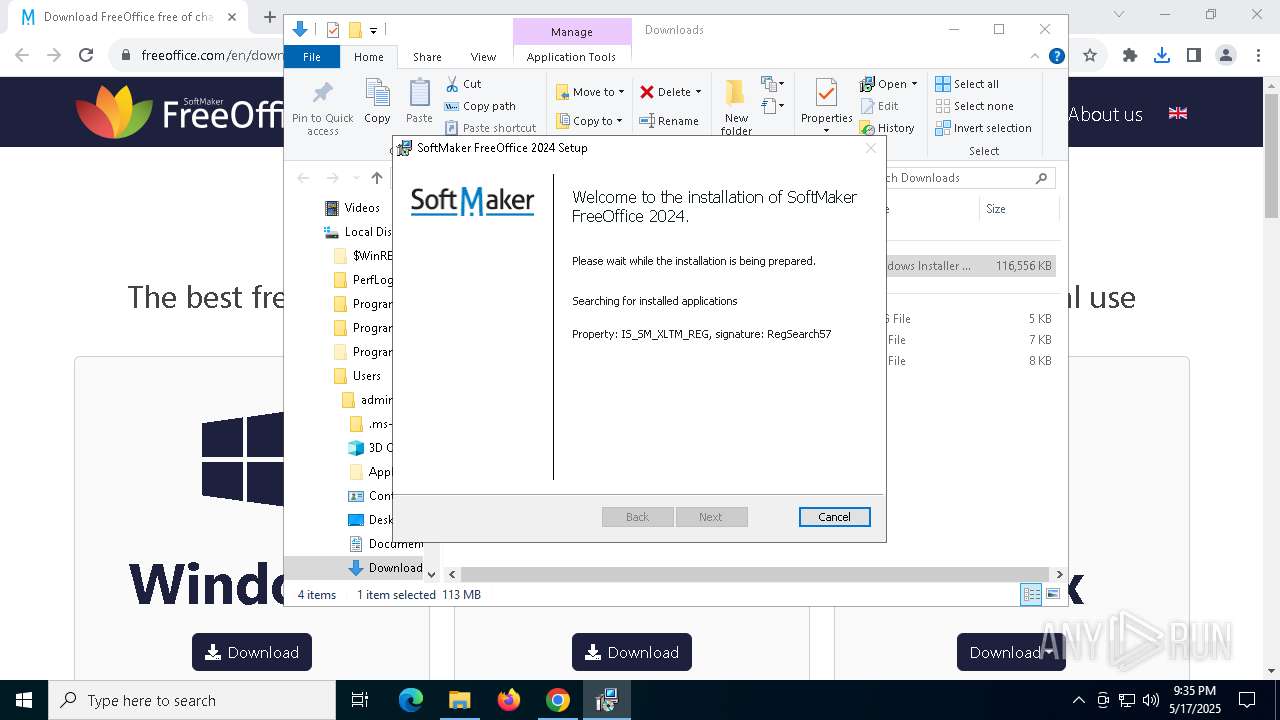This screenshot has height=720, width=1280.
Task: Open the Share ribbon tab
Action: (427, 57)
